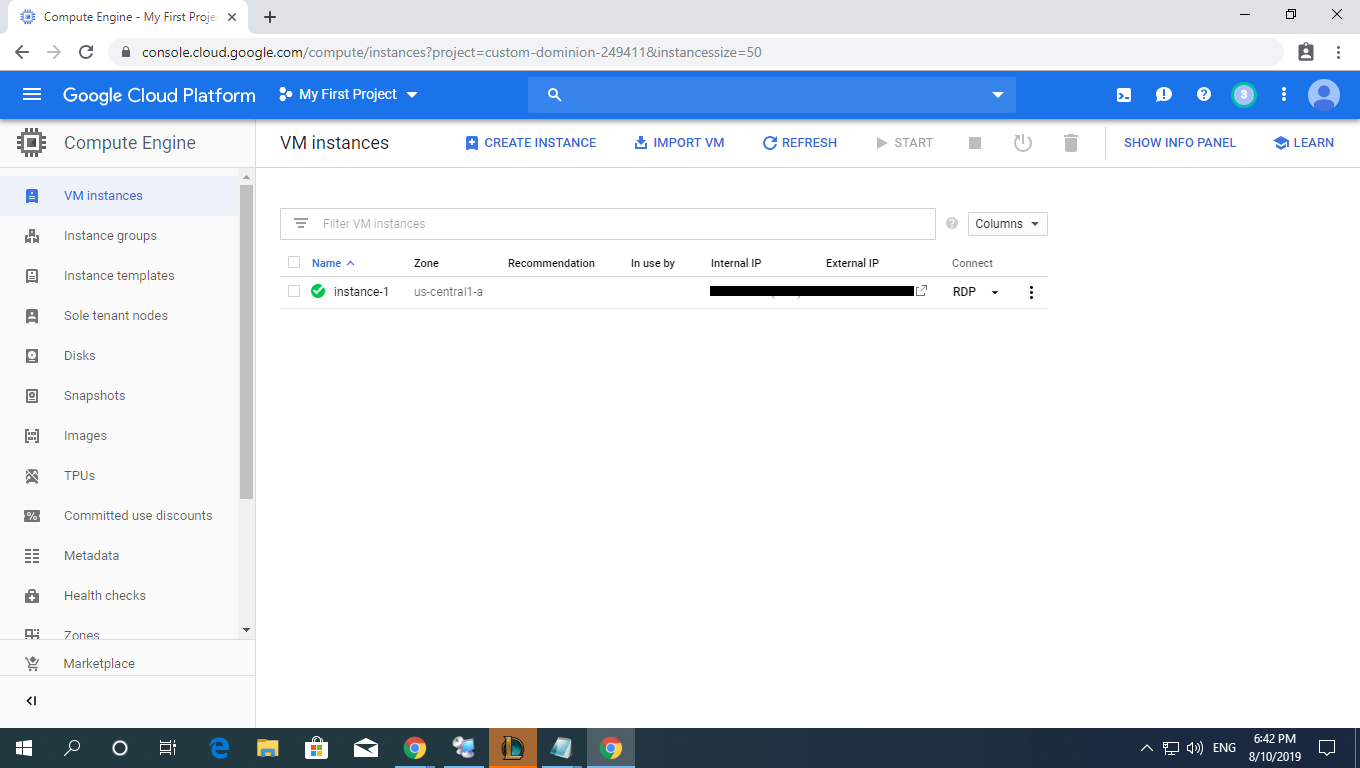Expand the RDP connection options arrow
The width and height of the screenshot is (1360, 768).
point(995,292)
